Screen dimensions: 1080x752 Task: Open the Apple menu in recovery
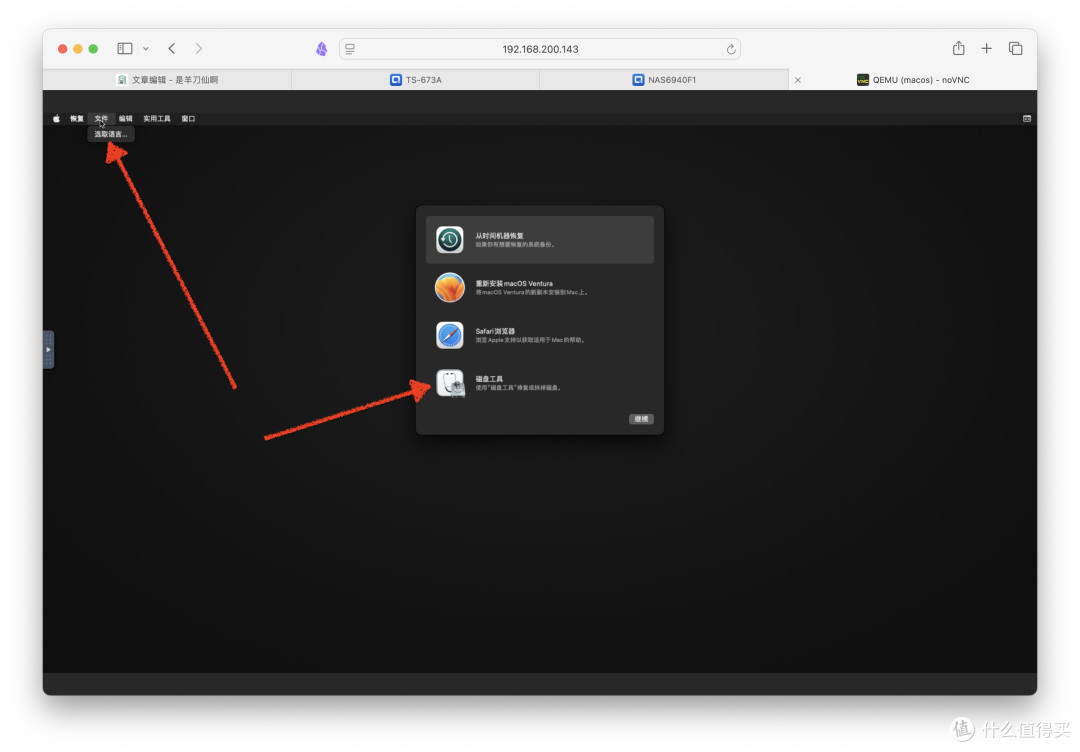tap(57, 118)
